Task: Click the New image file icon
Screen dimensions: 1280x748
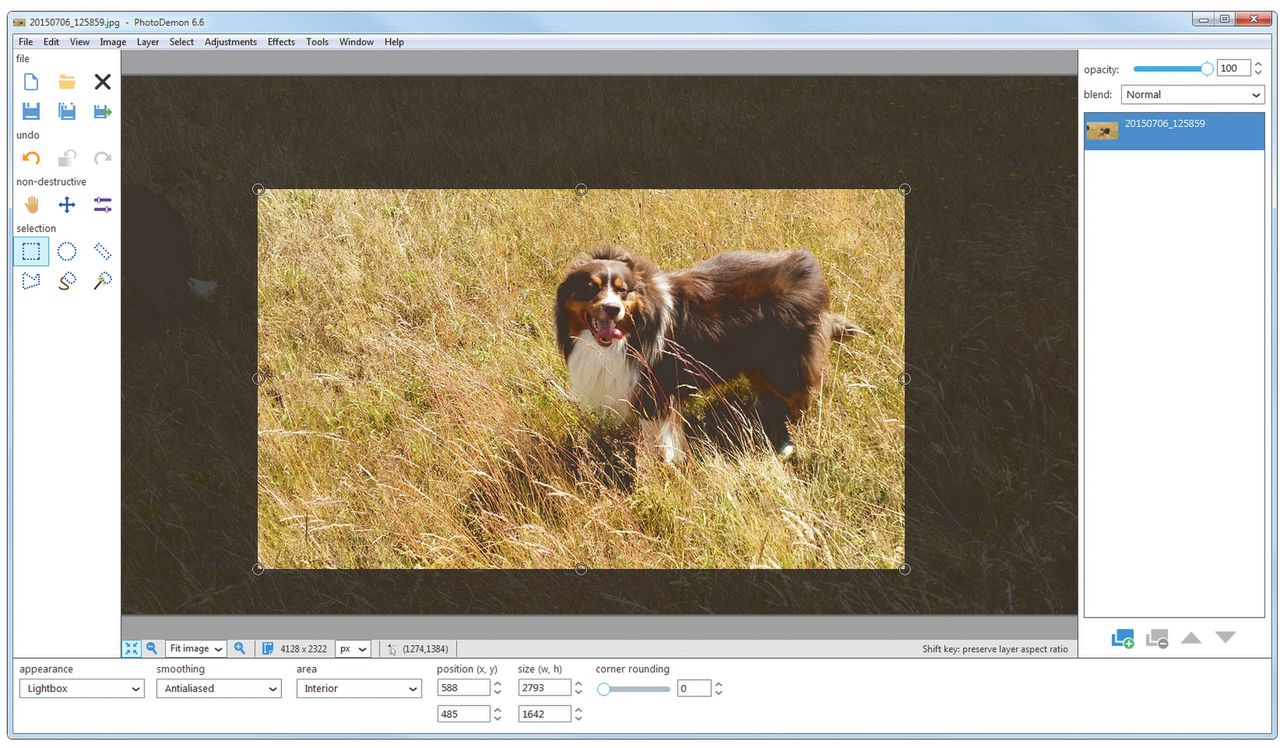Action: coord(31,82)
